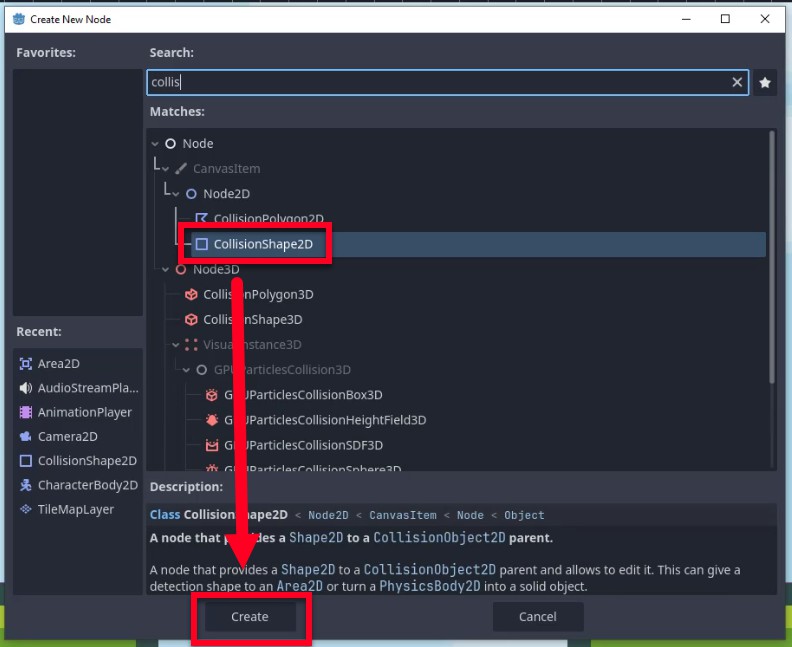This screenshot has width=792, height=647.
Task: Select CollisionShape3D node type
Action: pyautogui.click(x=253, y=320)
